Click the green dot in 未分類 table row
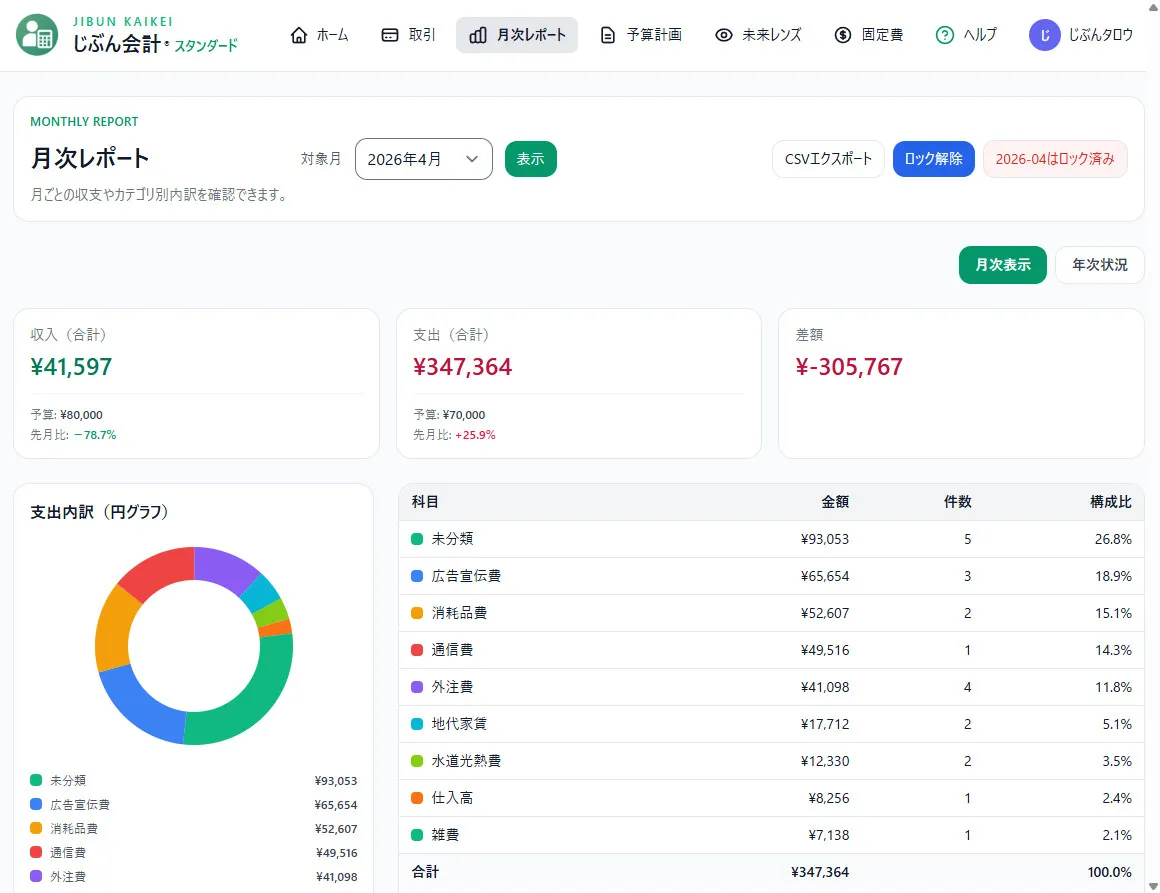The width and height of the screenshot is (1160, 893). 417,539
